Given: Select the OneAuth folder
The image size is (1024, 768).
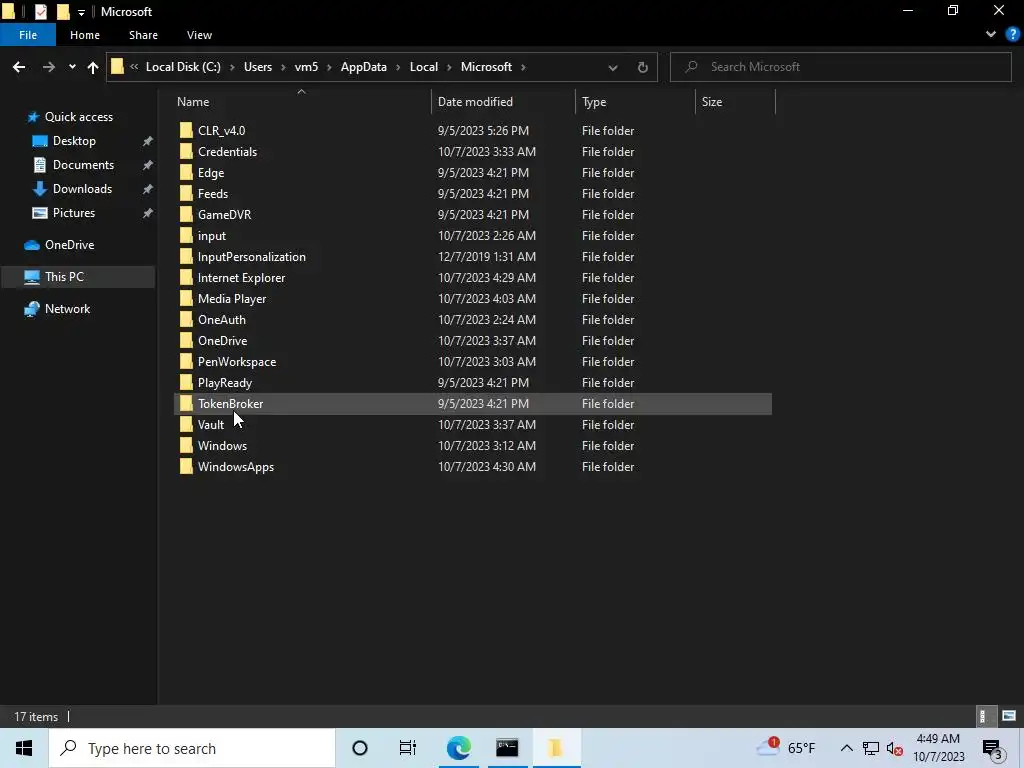Looking at the screenshot, I should (x=222, y=320).
